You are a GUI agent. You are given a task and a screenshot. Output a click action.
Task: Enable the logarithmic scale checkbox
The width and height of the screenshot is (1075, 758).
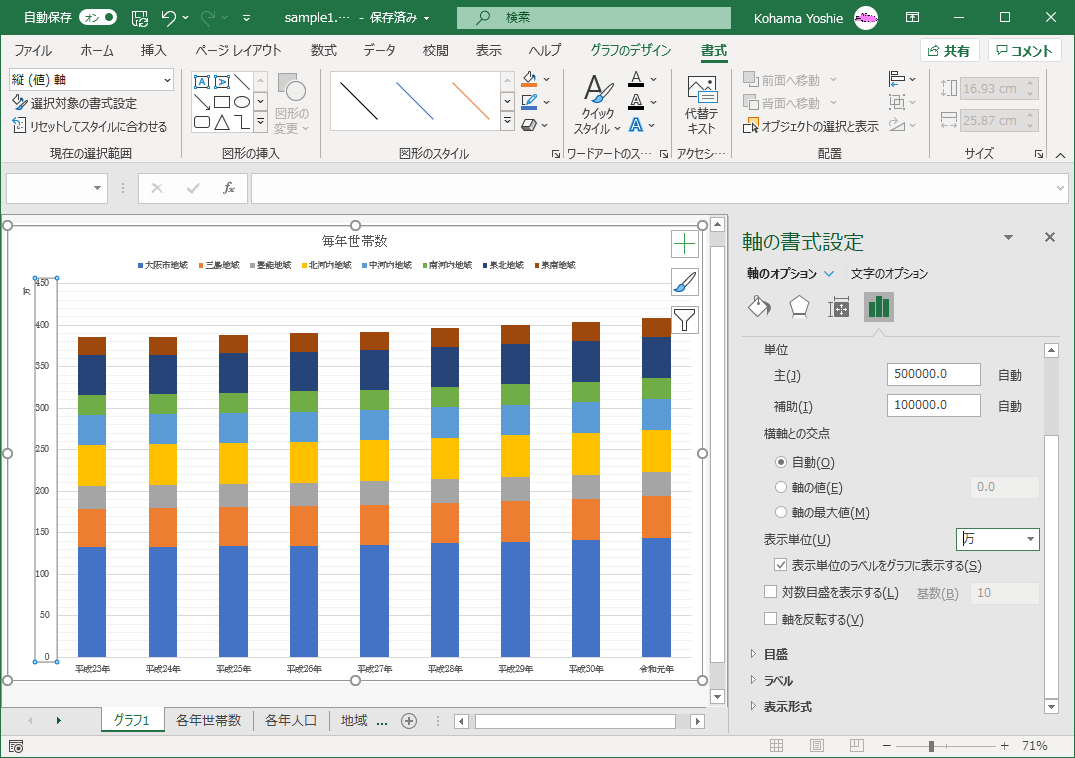click(770, 593)
